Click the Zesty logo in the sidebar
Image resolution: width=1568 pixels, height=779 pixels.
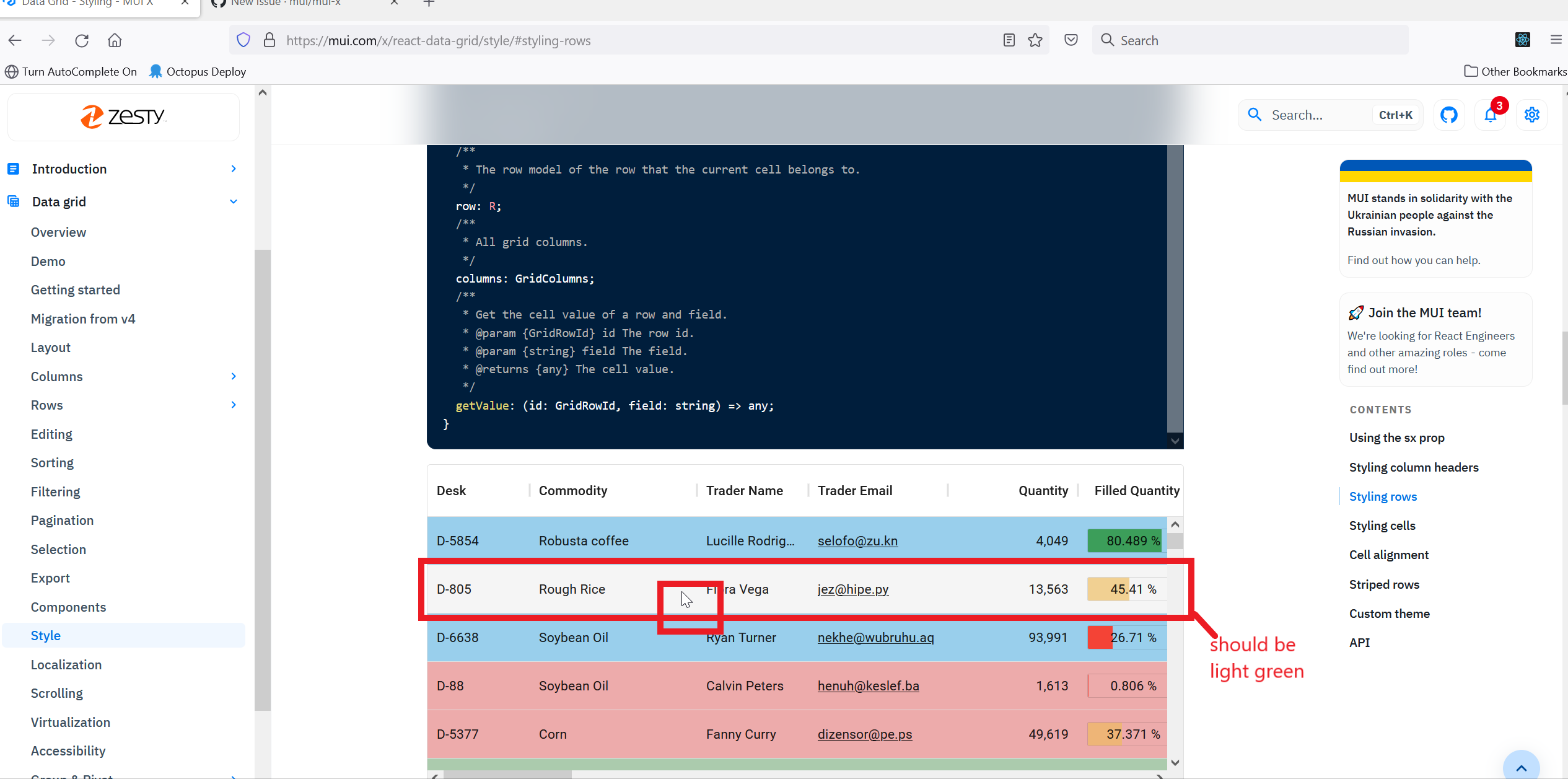pos(123,116)
